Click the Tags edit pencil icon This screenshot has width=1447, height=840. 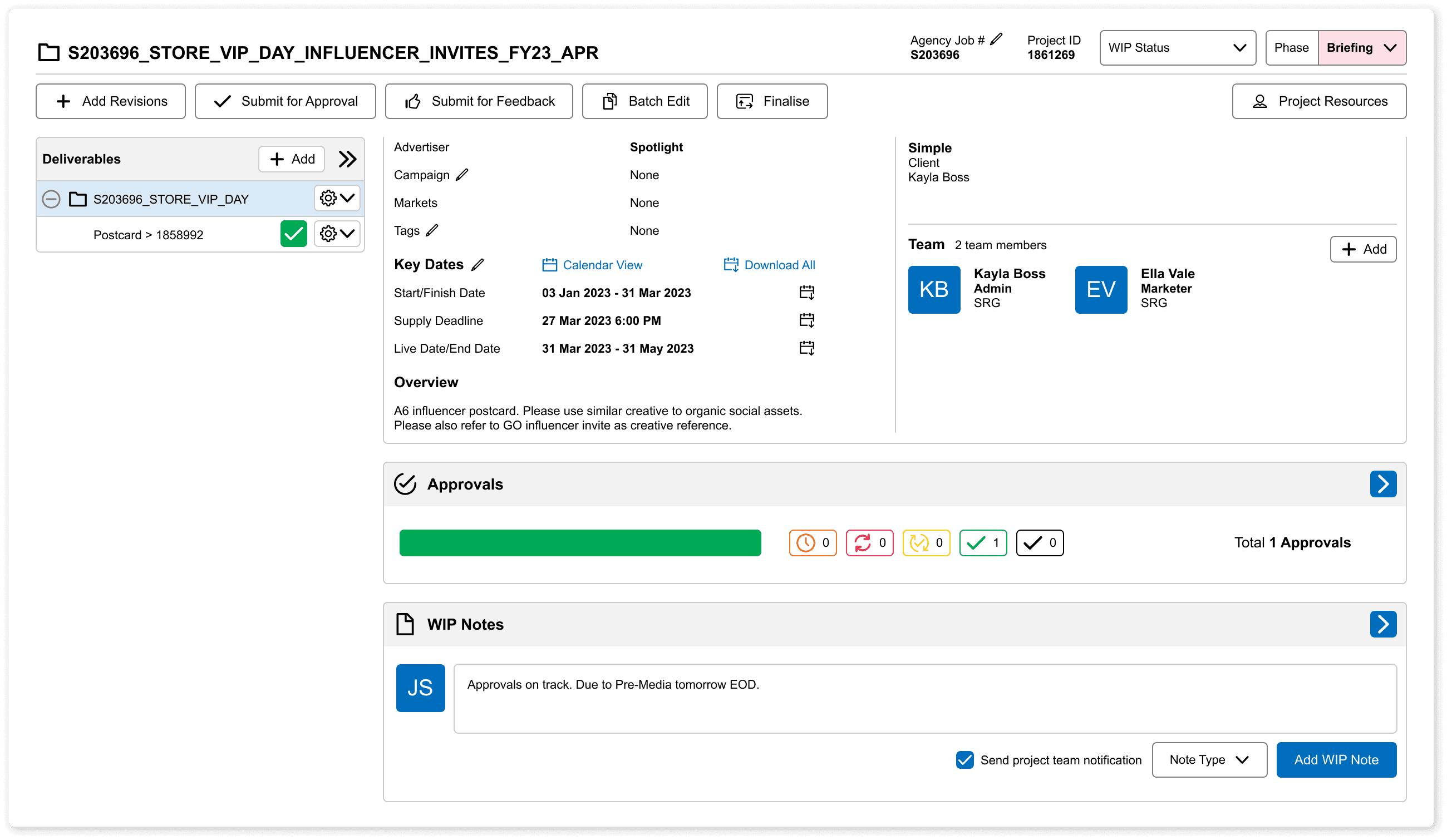pos(432,230)
